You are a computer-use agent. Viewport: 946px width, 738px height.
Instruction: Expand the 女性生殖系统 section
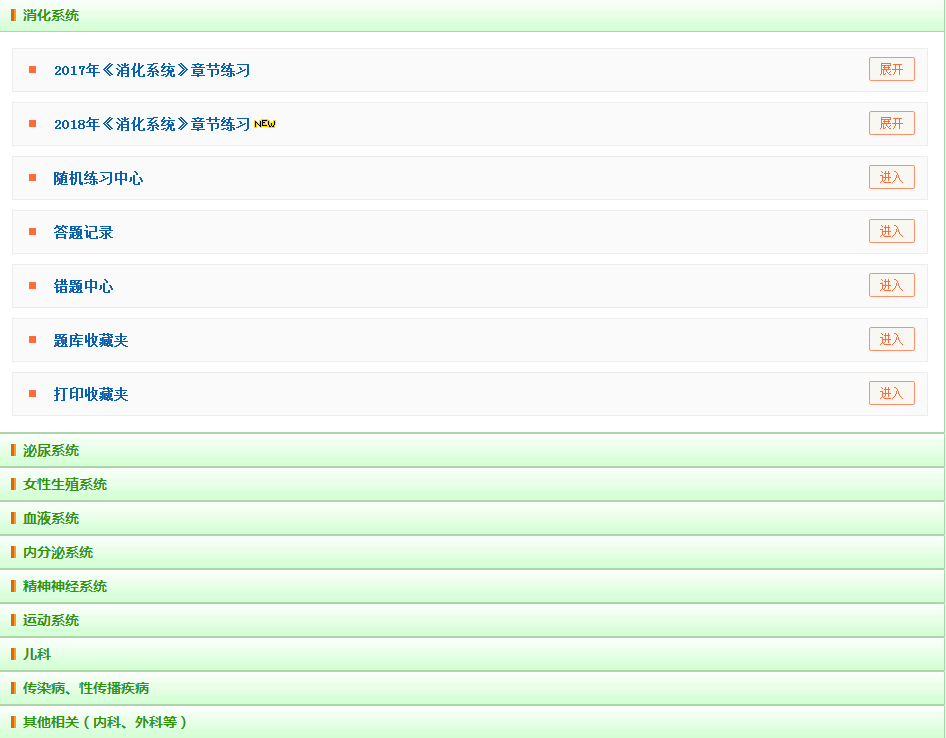pos(65,484)
